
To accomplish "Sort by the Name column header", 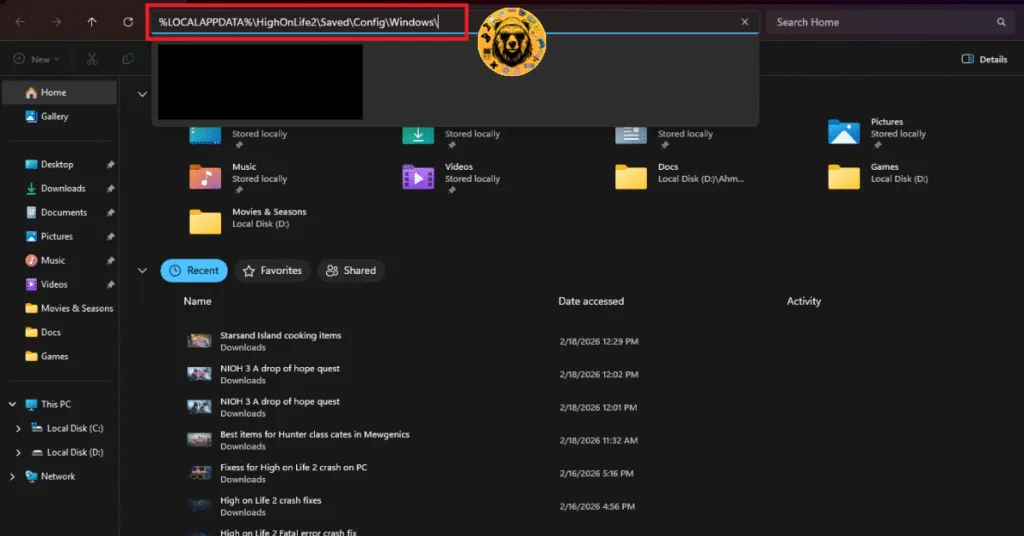I will 197,301.
